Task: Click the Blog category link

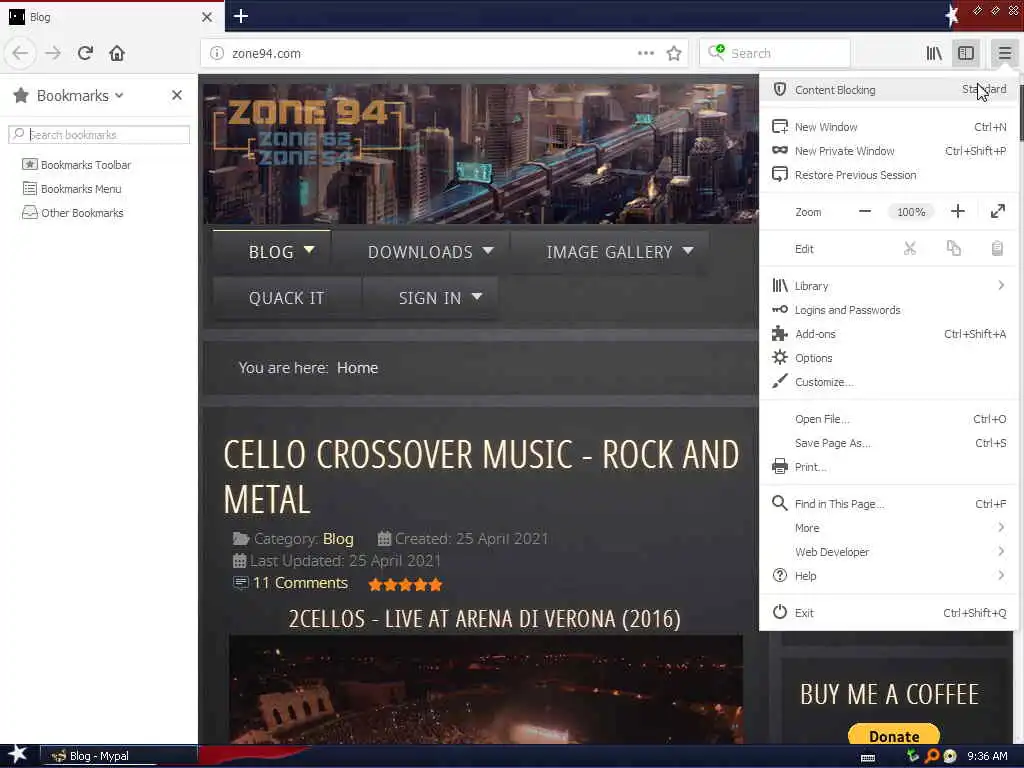Action: click(x=338, y=539)
